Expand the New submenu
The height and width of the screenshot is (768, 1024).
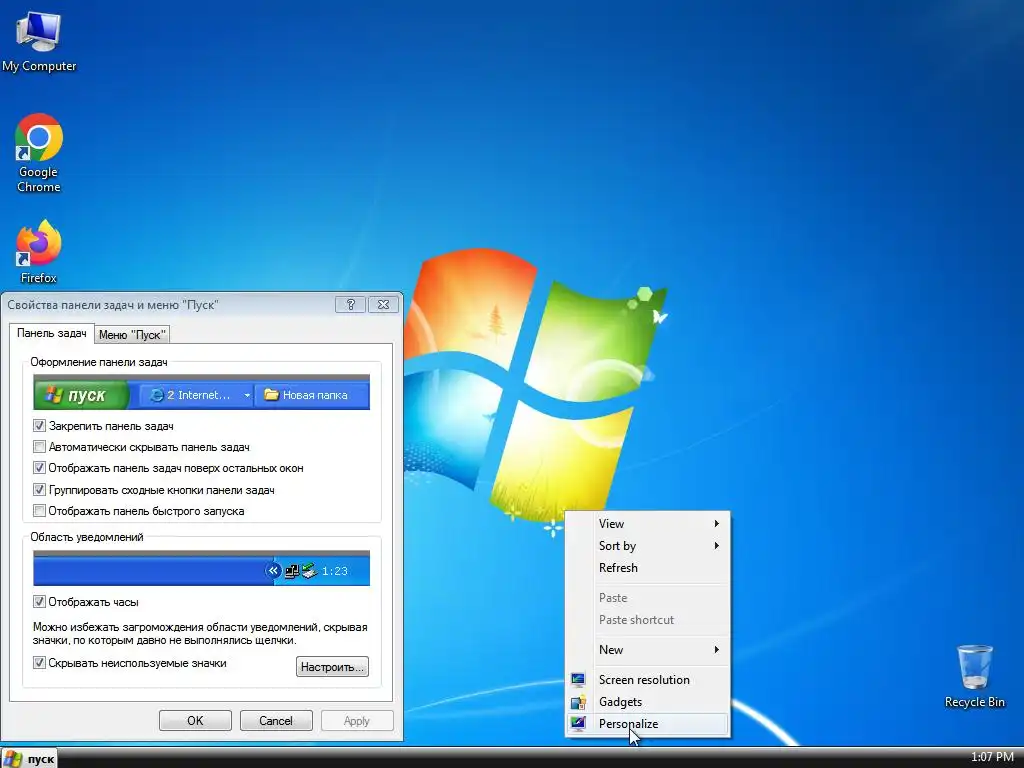pyautogui.click(x=647, y=650)
